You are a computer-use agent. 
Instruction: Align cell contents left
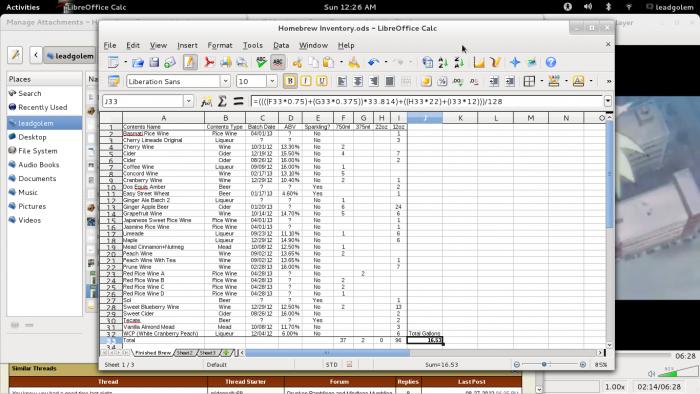[342, 81]
